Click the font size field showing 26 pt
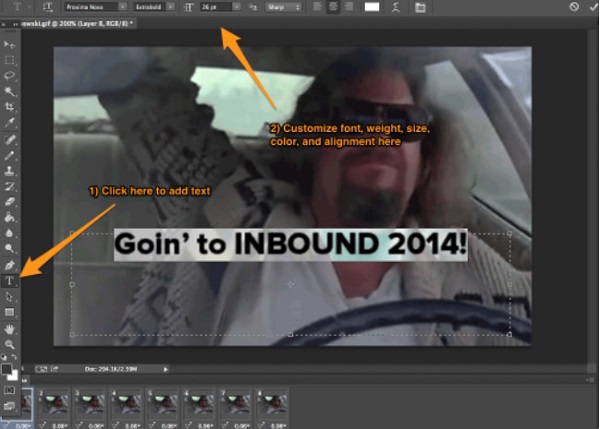 click(x=217, y=7)
